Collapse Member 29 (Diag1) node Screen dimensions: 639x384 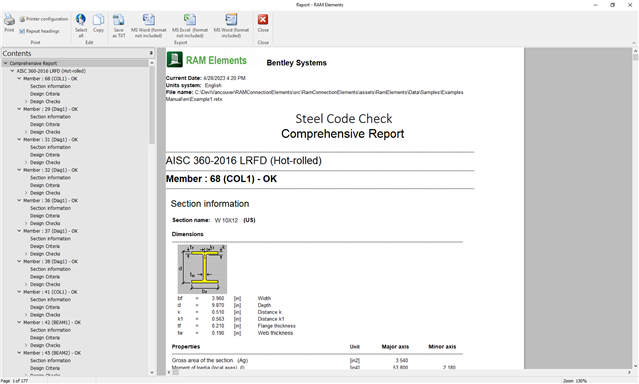tap(19, 109)
